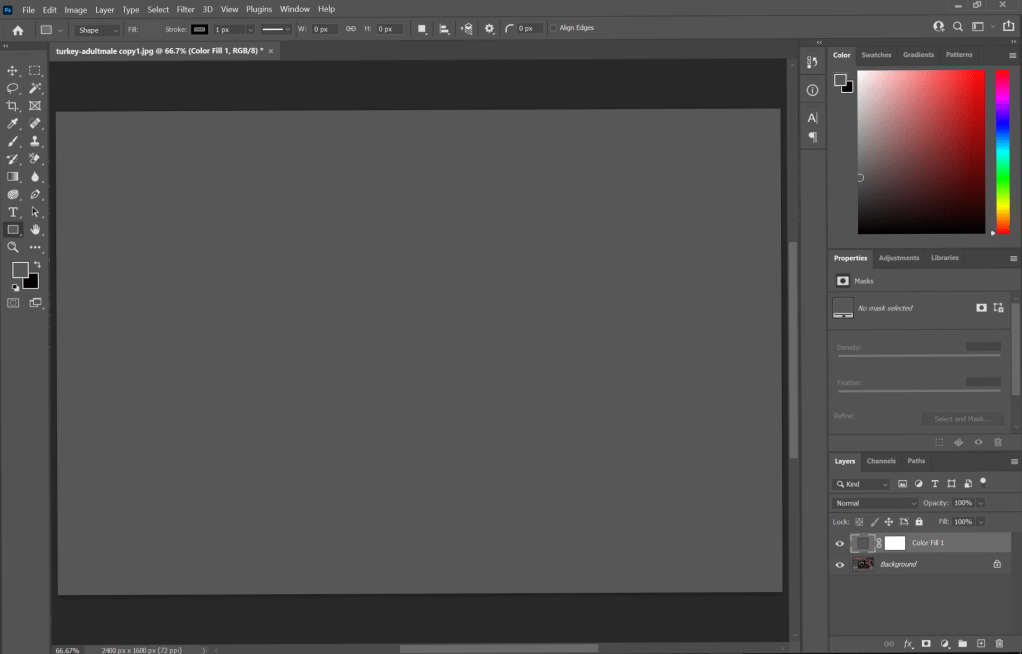This screenshot has width=1022, height=654.
Task: Switch to the Channels tab
Action: pyautogui.click(x=881, y=461)
